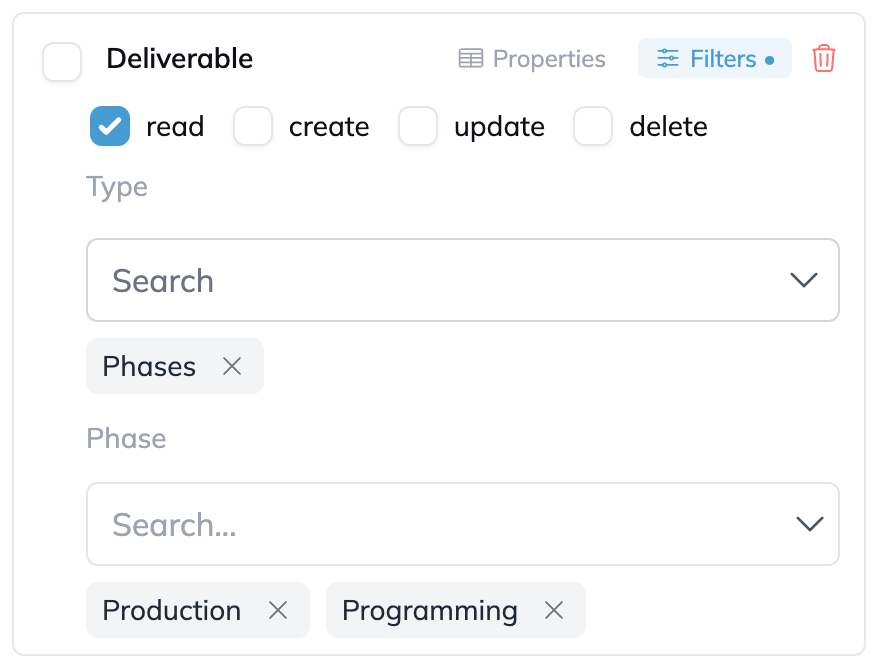
Task: Remove the Programming chip with its X
Action: tap(554, 610)
